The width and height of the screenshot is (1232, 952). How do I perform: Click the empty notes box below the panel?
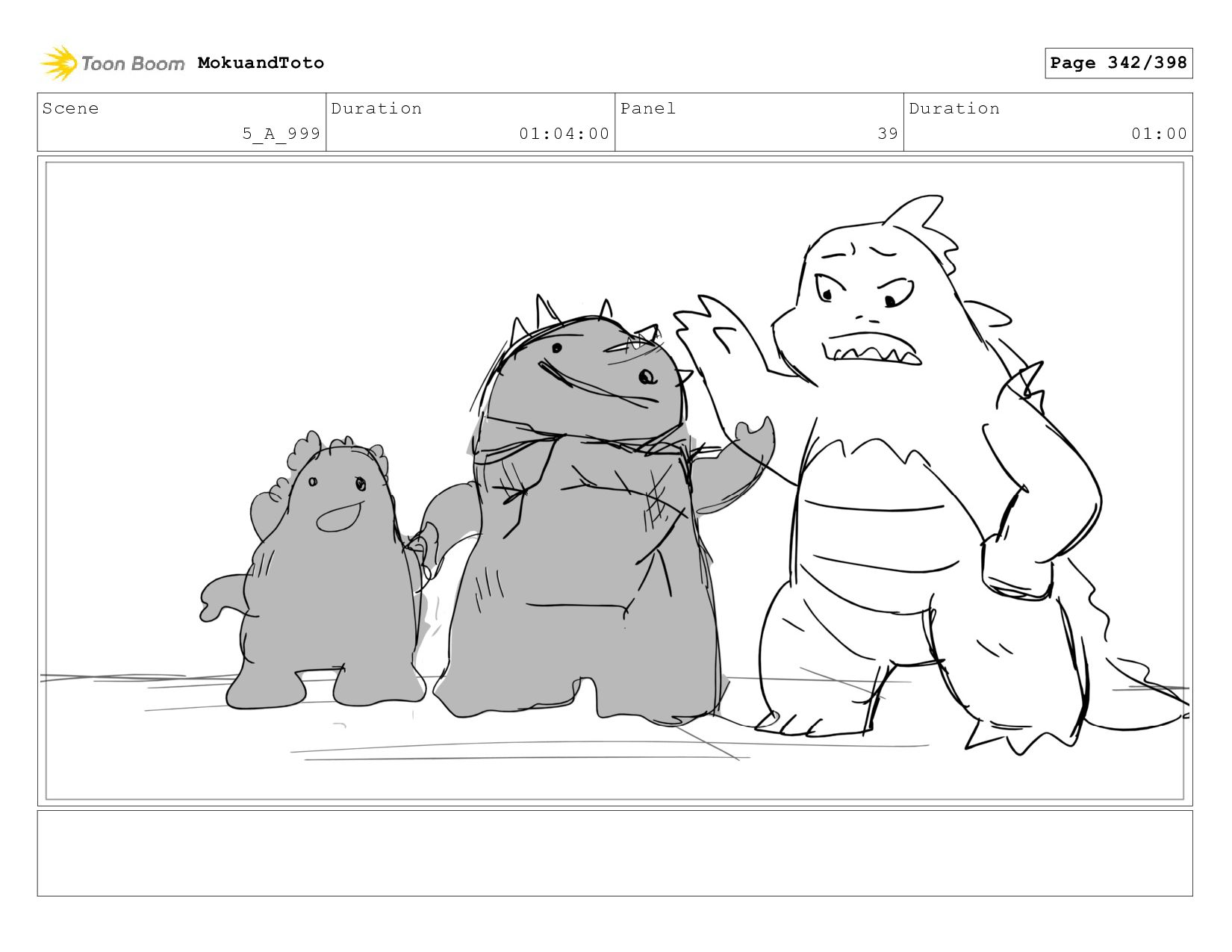pos(615,853)
